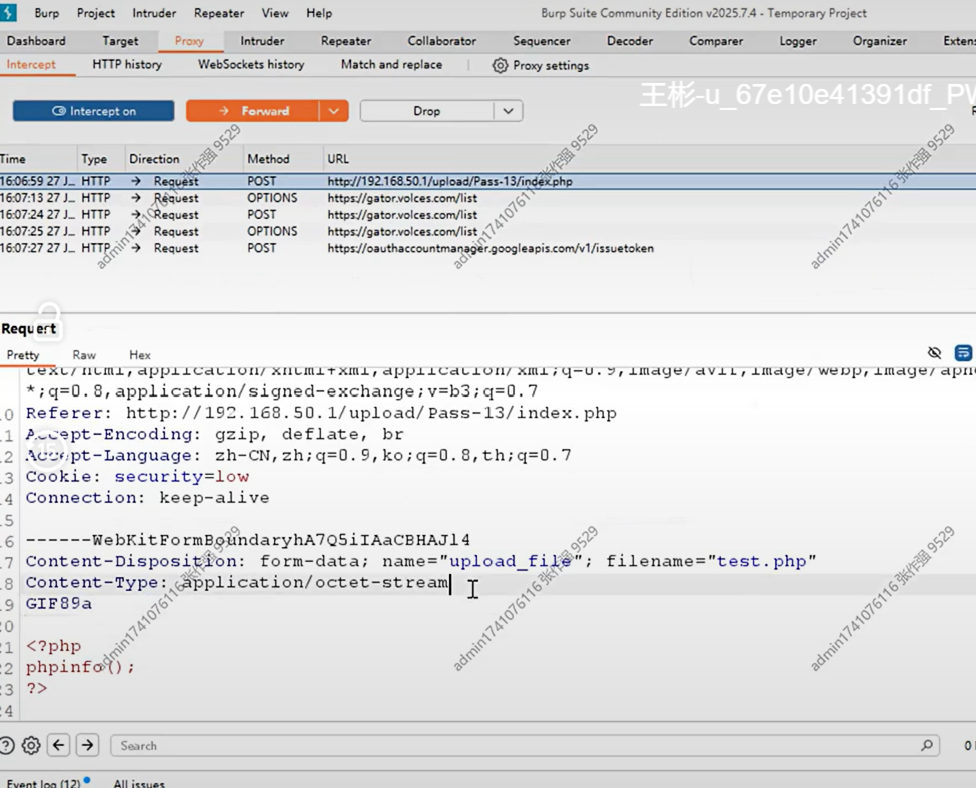Open the Proxy settings gear
976x788 pixels.
tap(500, 65)
